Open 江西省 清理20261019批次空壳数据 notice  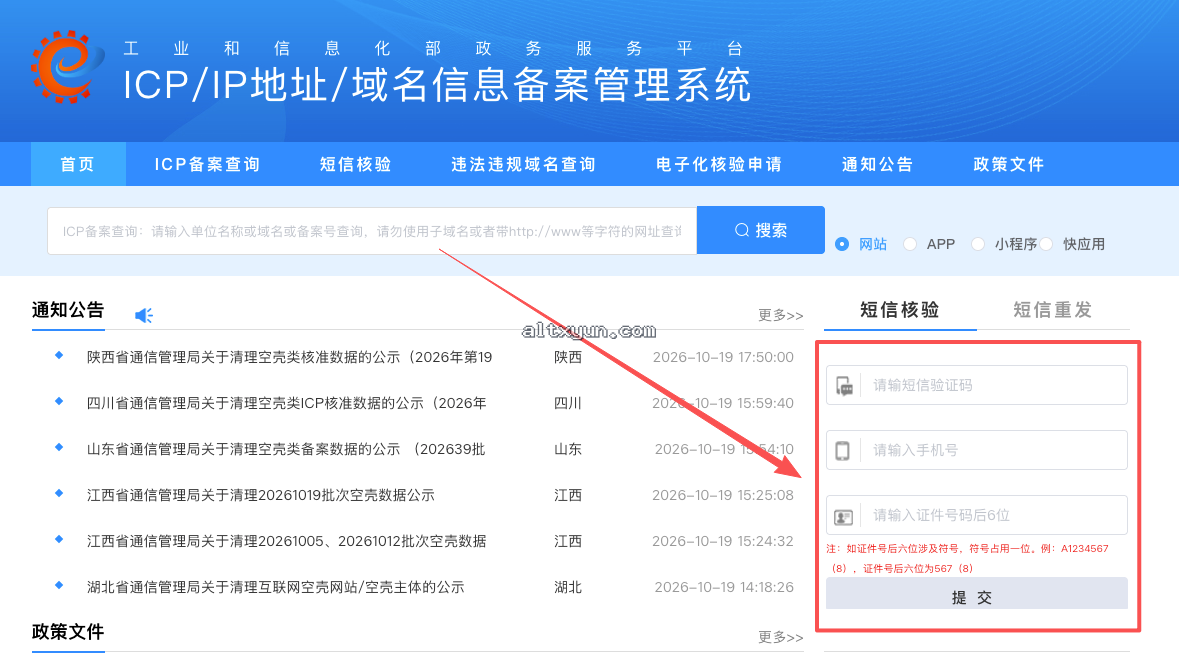261,495
